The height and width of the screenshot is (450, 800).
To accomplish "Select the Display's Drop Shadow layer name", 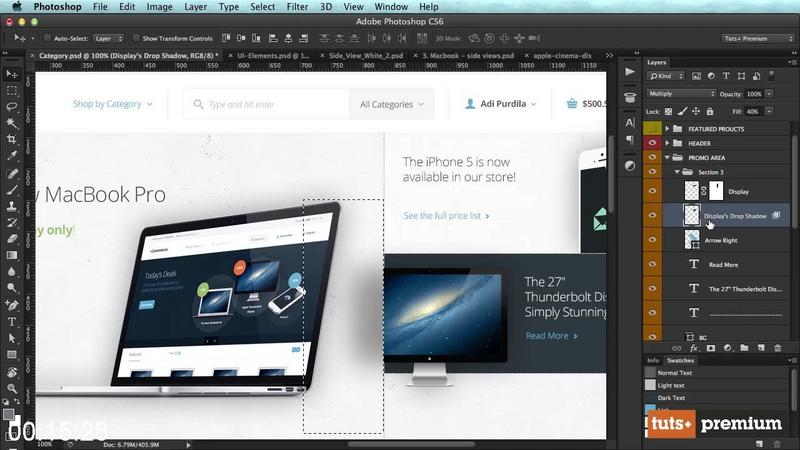I will (x=735, y=216).
